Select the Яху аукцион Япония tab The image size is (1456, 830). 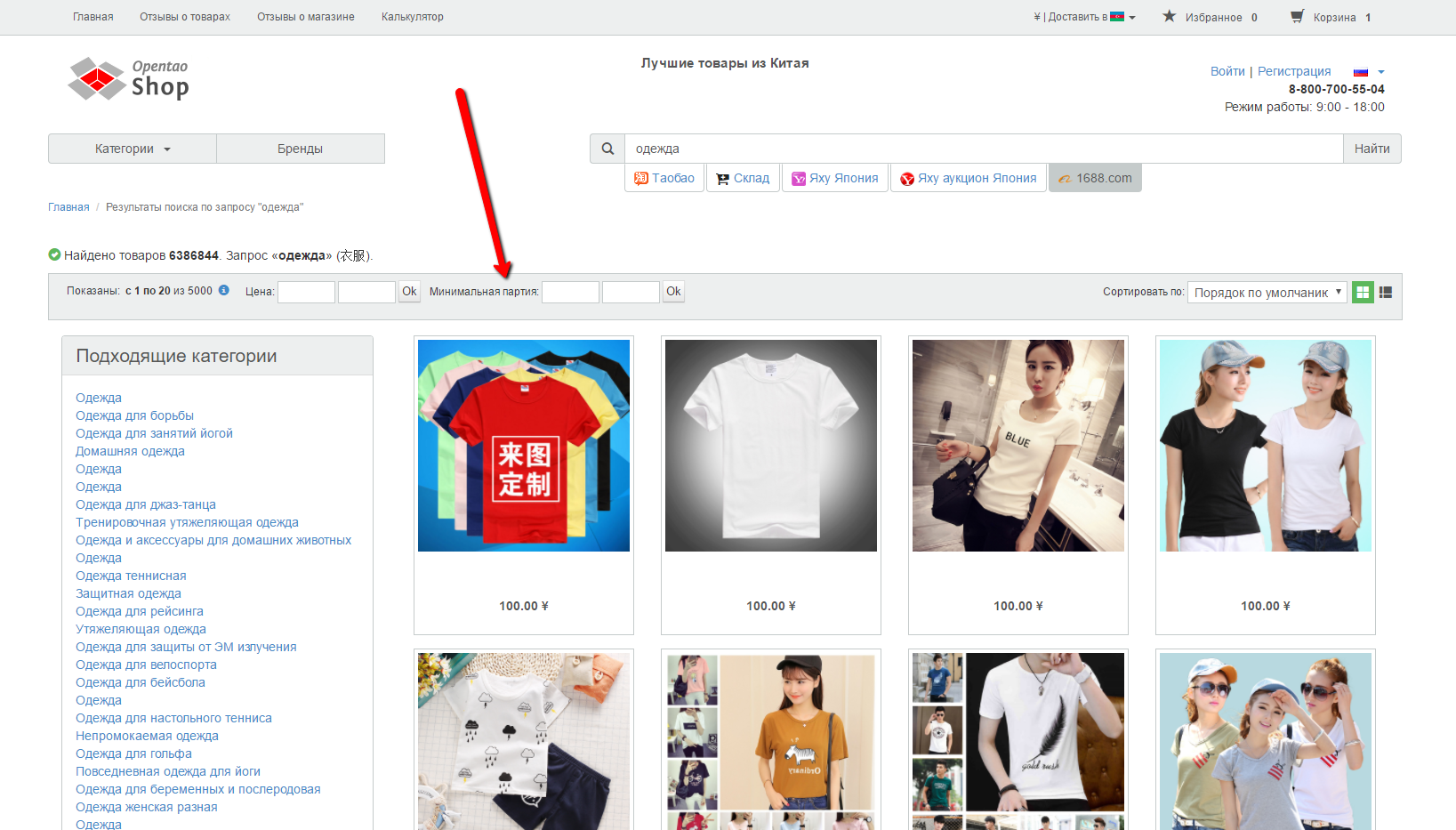coord(969,178)
